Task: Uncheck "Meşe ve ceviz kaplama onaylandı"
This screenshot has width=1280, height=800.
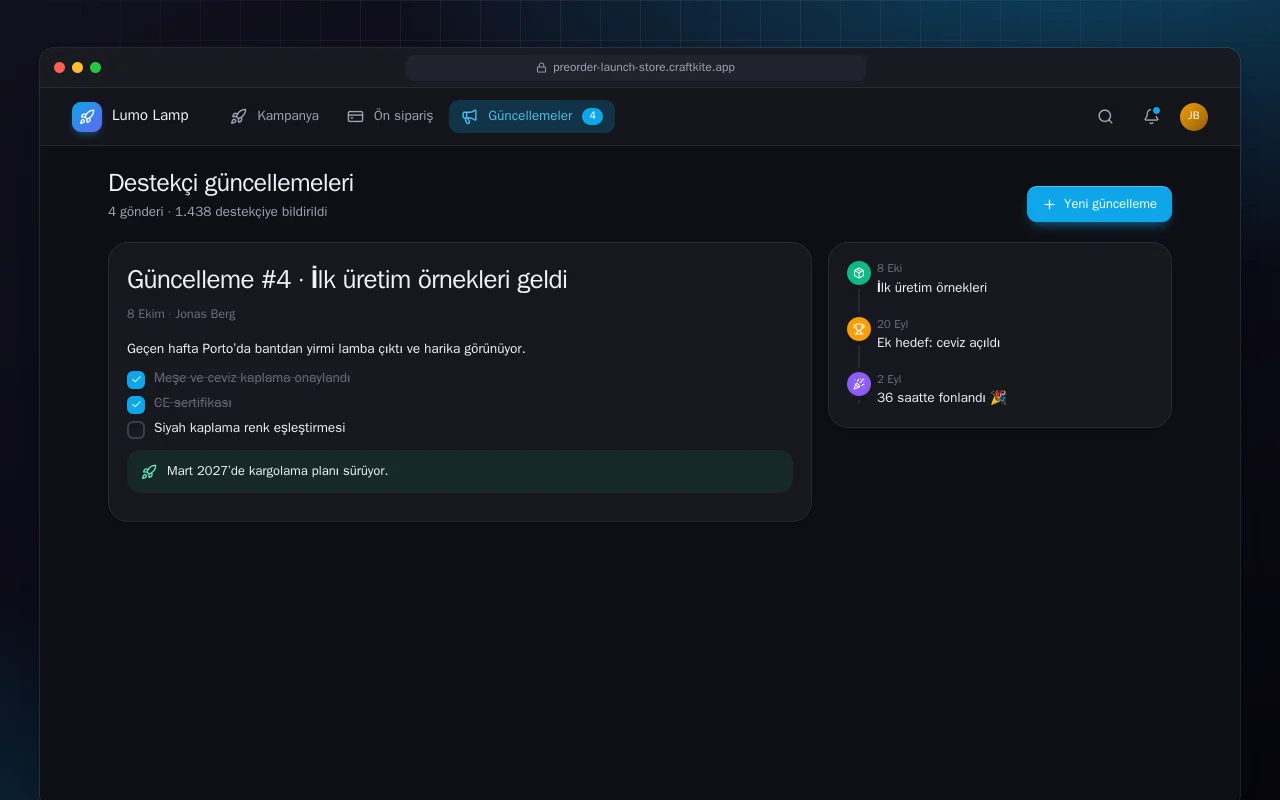Action: click(x=136, y=380)
